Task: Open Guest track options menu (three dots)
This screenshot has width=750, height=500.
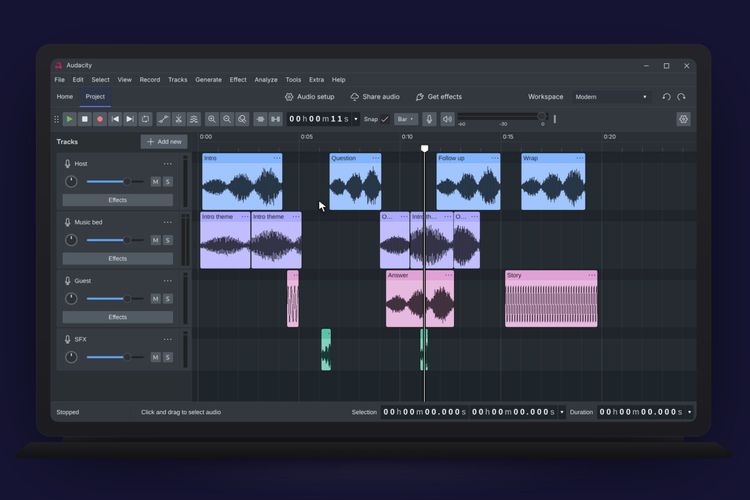Action: tap(167, 281)
